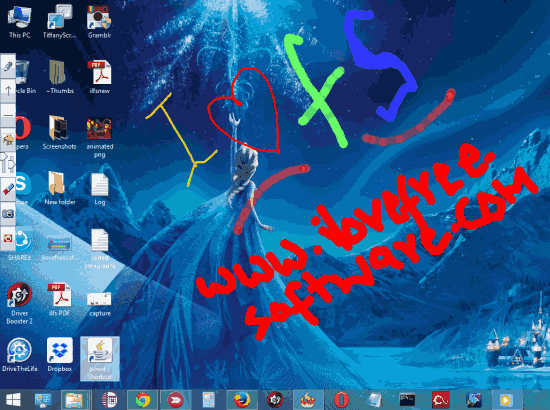Image resolution: width=550 pixels, height=410 pixels.
Task: Click the red calendar-style taskbar icon
Action: point(109,400)
